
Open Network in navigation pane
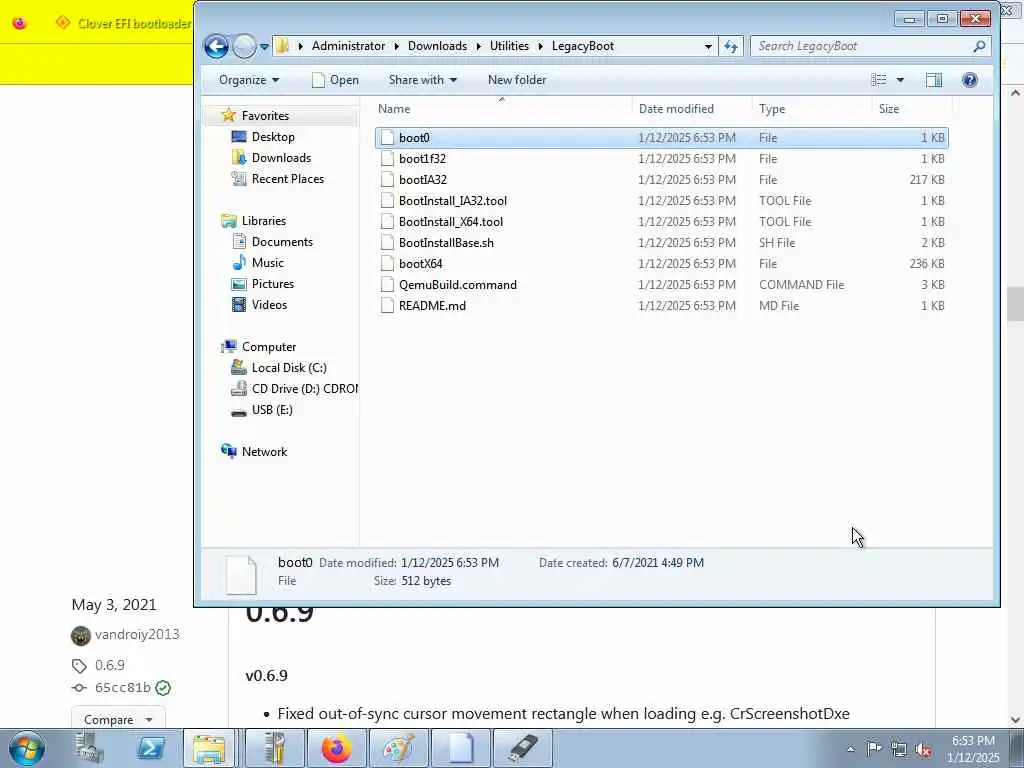[x=264, y=451]
